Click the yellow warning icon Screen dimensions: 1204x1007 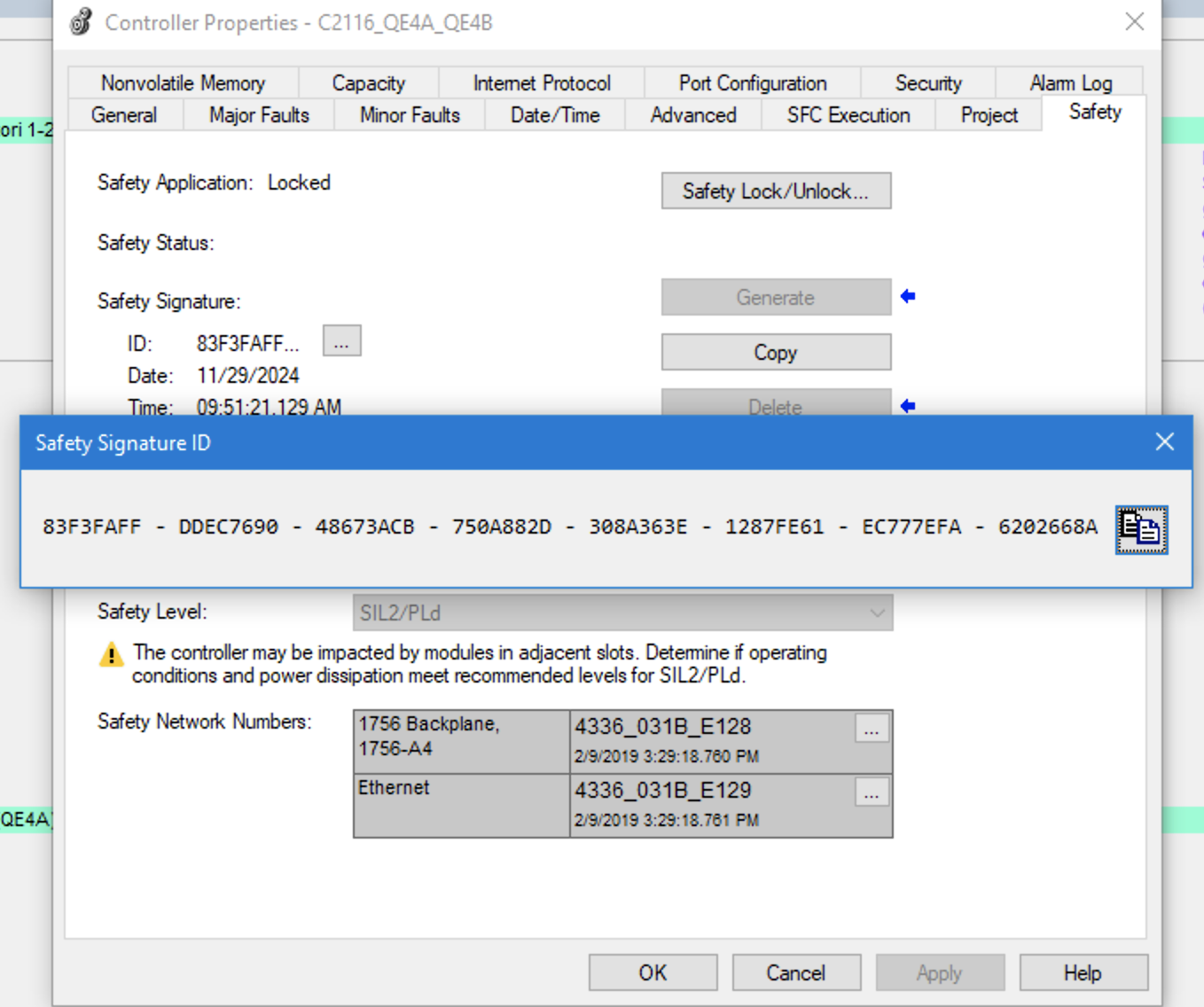[112, 656]
